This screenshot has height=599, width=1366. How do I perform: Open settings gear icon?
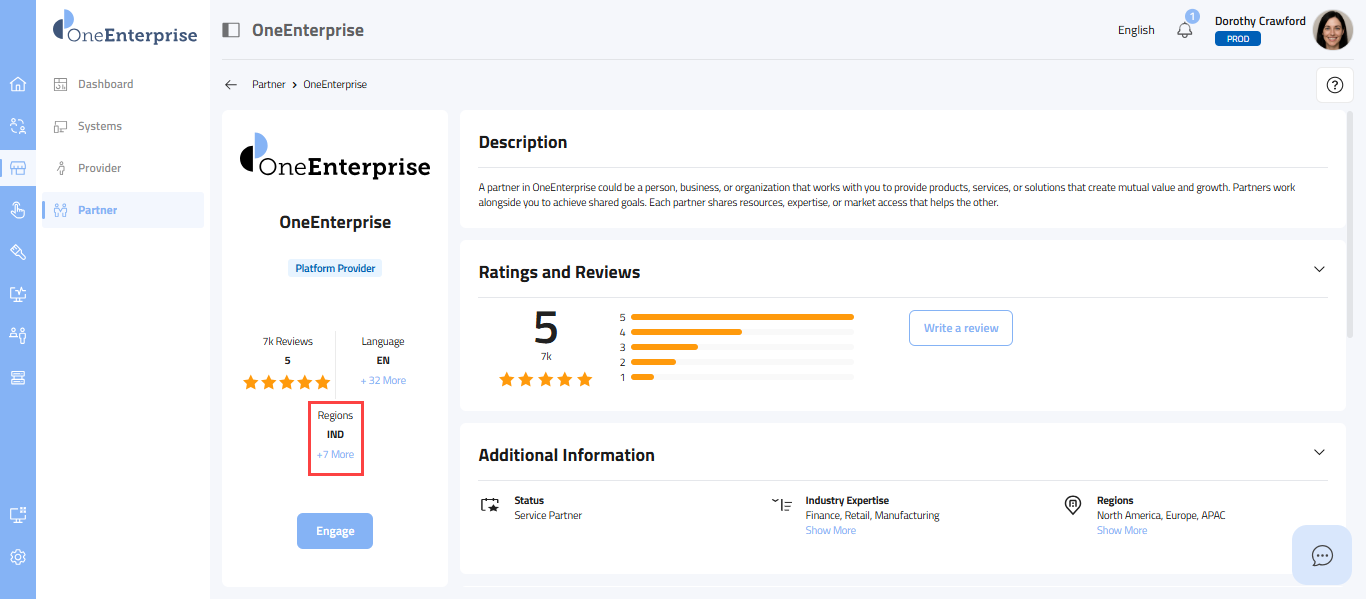coord(18,557)
